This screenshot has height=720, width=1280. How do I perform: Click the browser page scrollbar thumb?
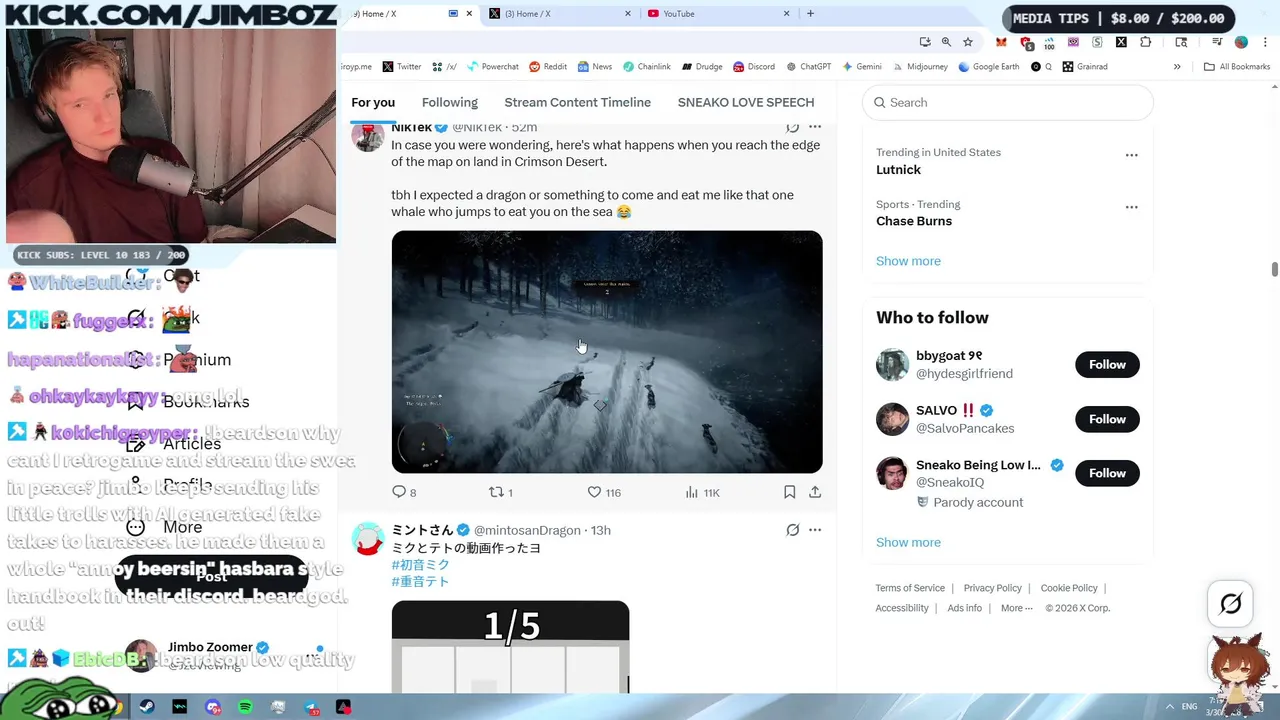(x=1274, y=269)
